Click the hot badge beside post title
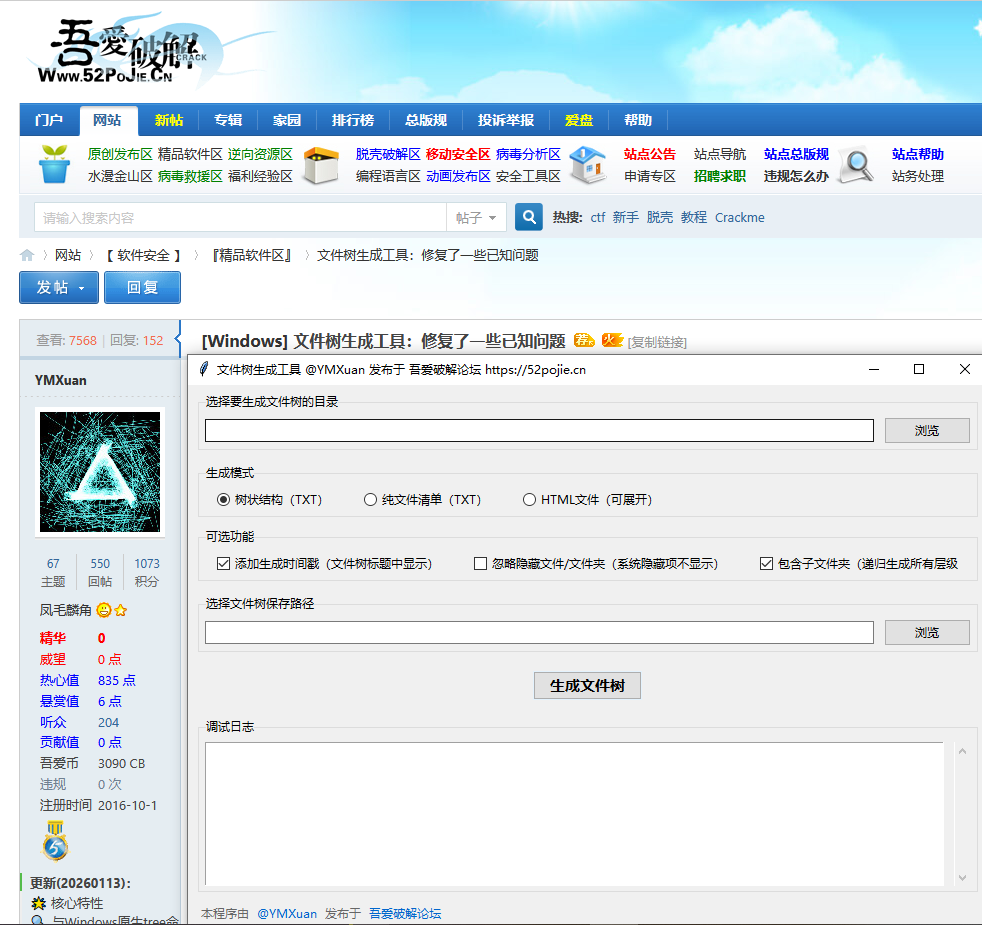The height and width of the screenshot is (925, 982). pyautogui.click(x=612, y=340)
